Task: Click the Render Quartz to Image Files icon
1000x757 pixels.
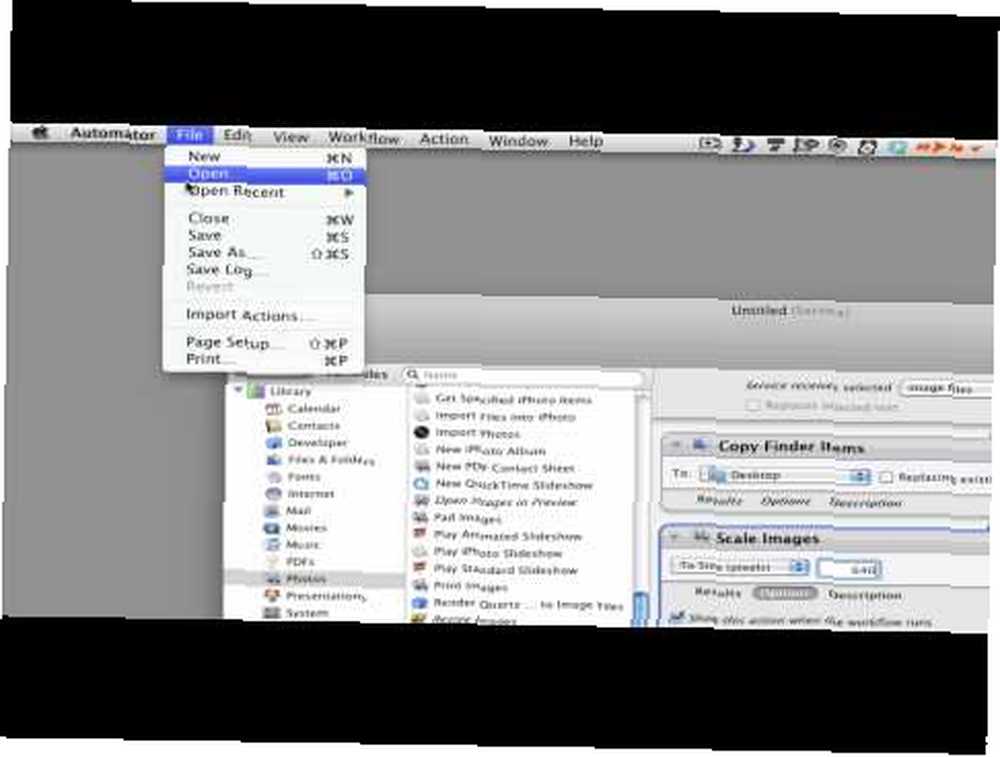Action: (420, 603)
